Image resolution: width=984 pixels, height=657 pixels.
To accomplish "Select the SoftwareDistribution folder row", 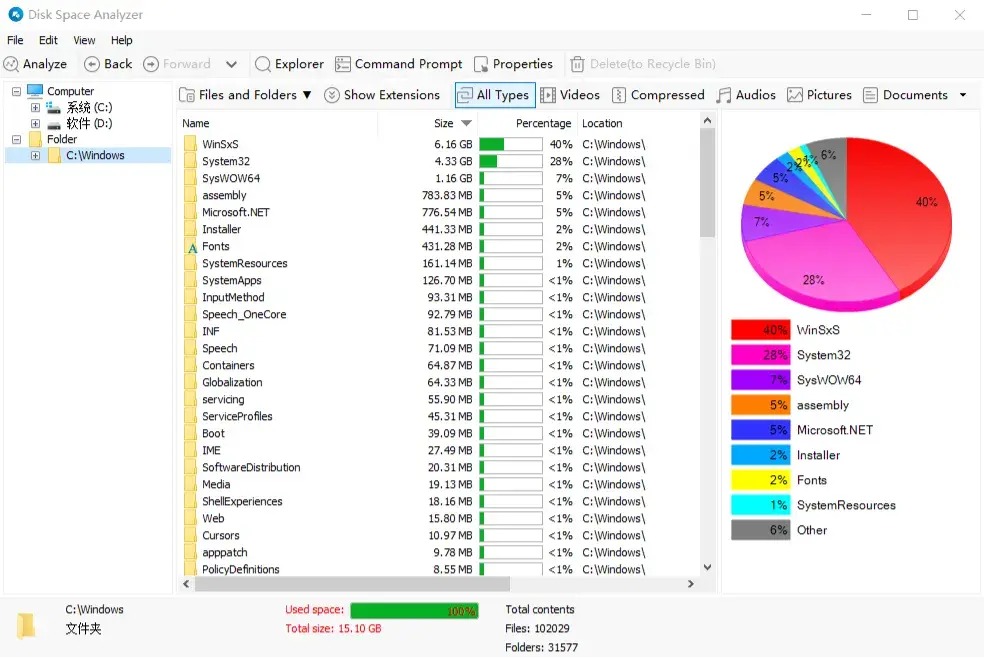I will coord(439,467).
